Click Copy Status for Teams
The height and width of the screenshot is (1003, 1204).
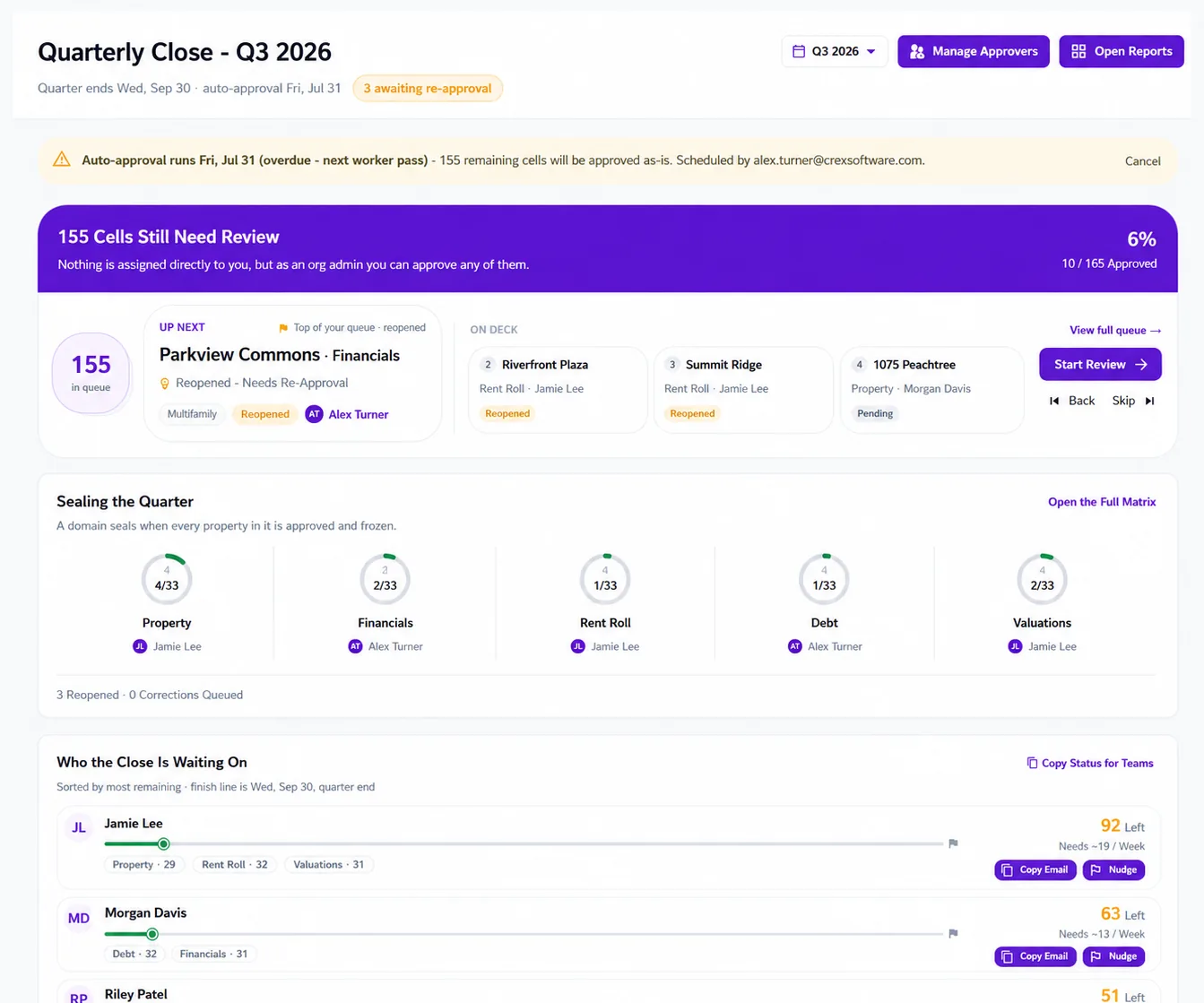(x=1089, y=763)
